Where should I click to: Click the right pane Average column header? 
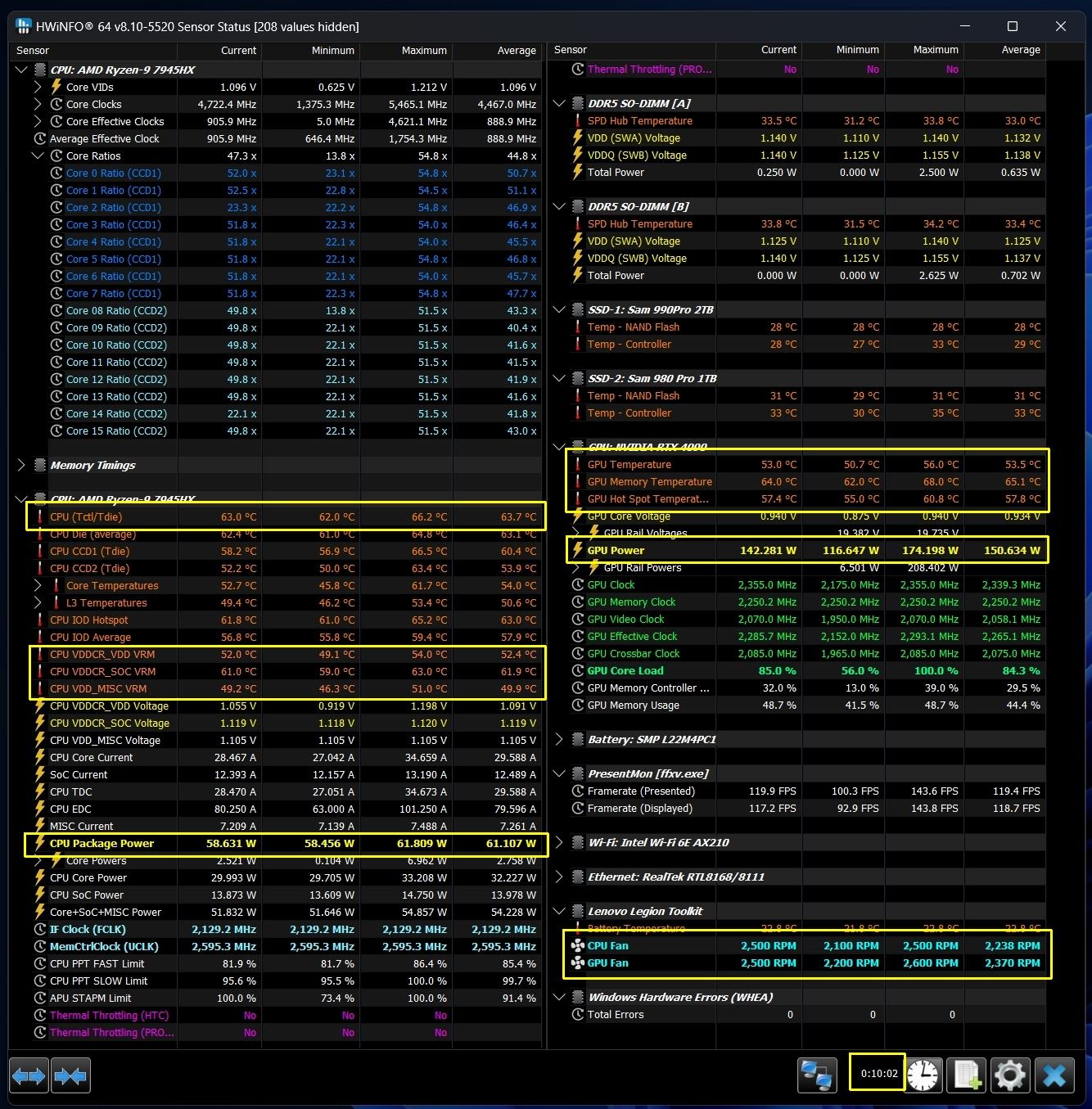pos(1004,50)
